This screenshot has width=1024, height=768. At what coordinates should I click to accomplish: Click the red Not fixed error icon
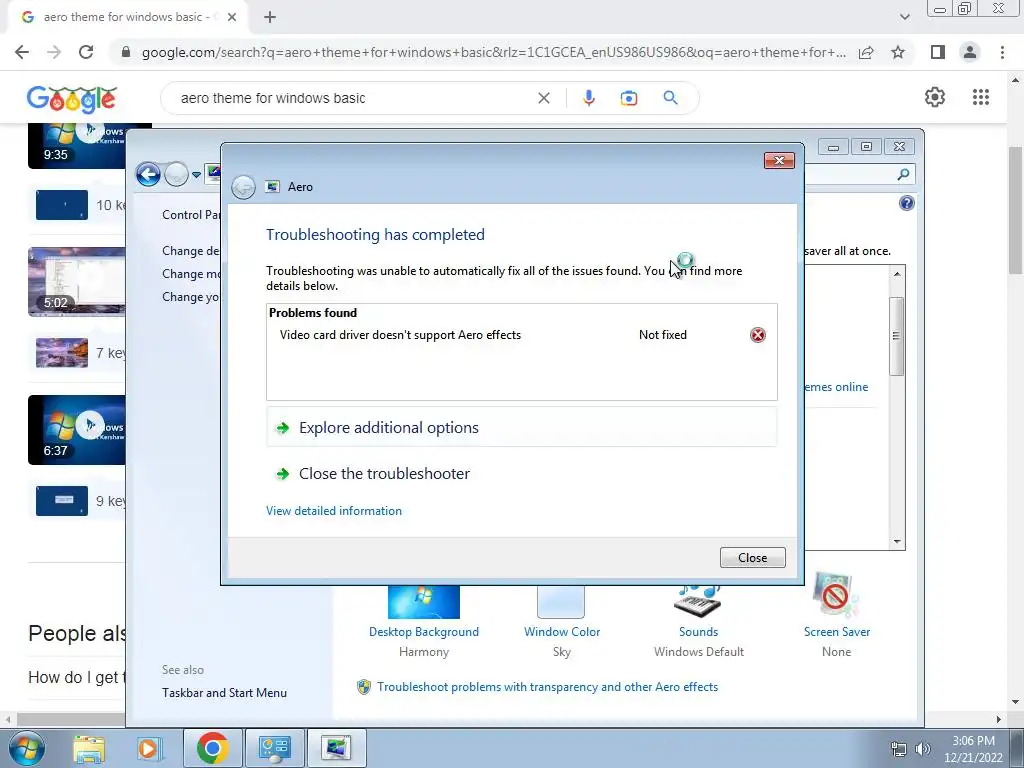(x=758, y=335)
